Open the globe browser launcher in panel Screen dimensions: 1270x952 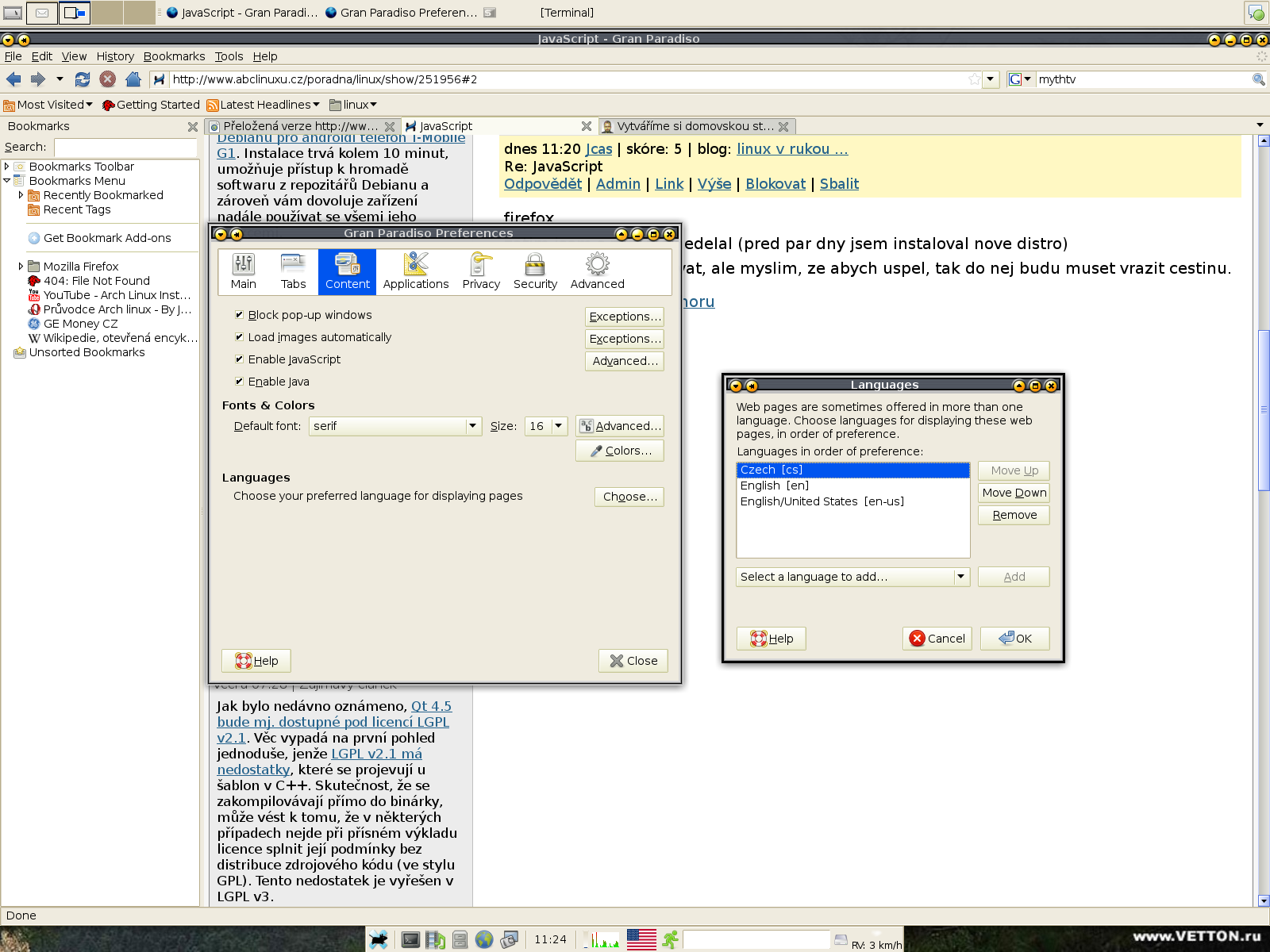point(484,940)
